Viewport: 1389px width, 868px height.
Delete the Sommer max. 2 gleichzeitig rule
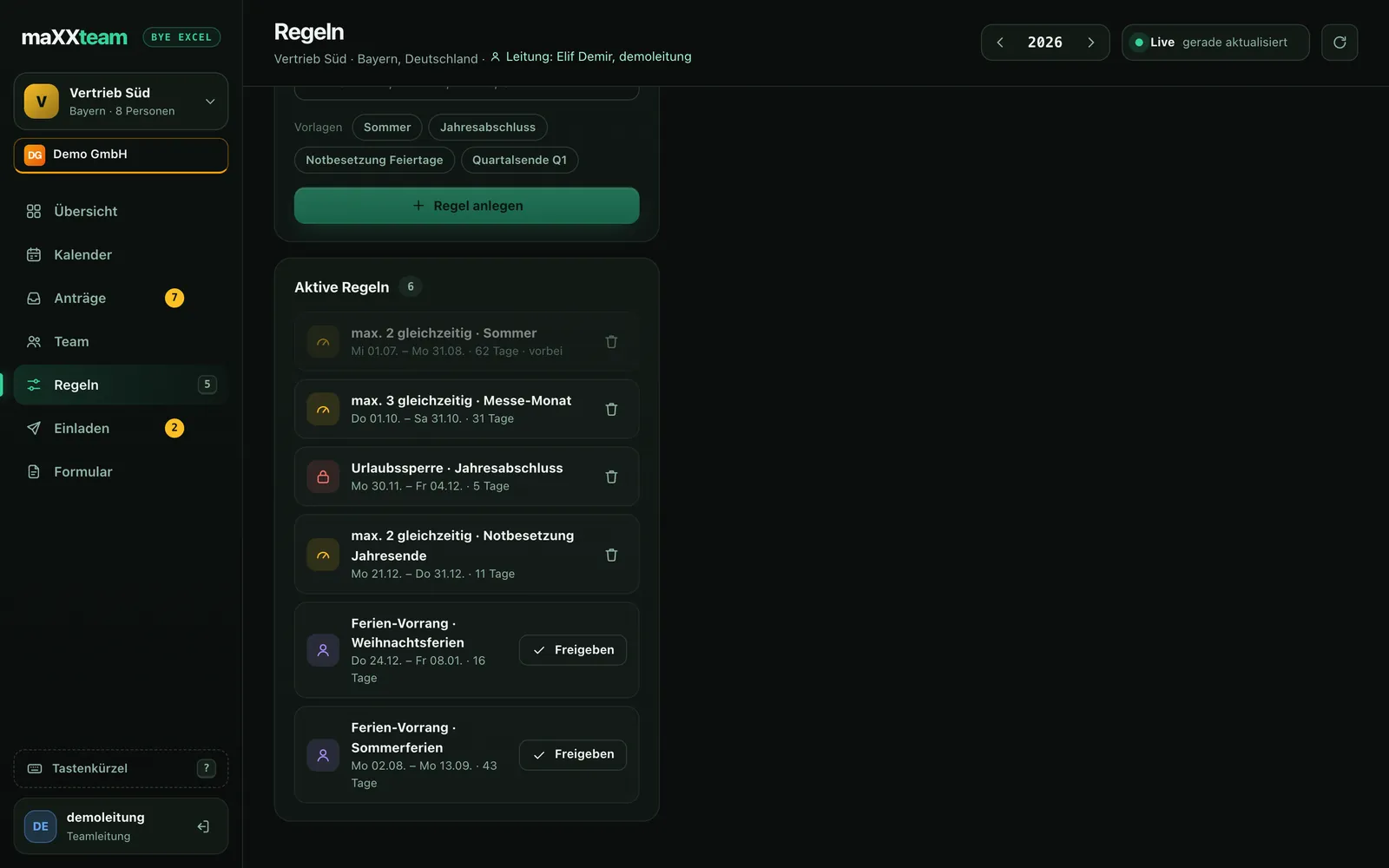611,342
